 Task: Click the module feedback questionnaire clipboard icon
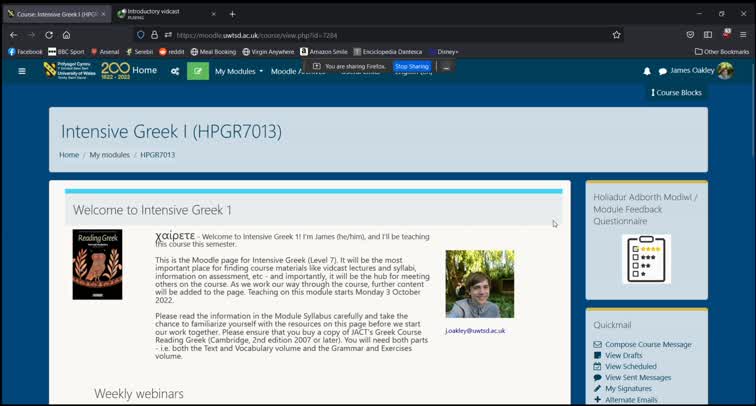(646, 259)
